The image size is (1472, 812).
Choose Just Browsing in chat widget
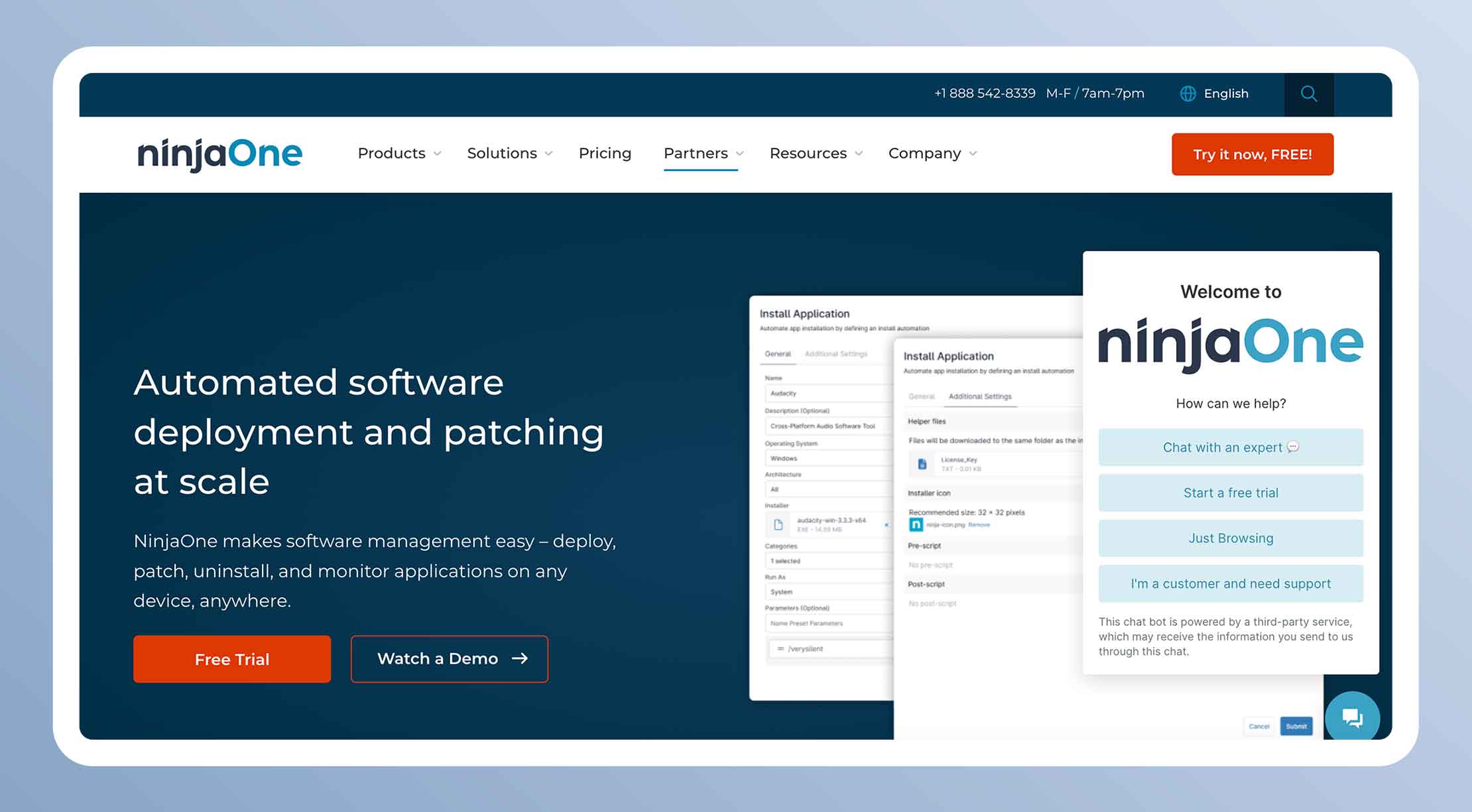pyautogui.click(x=1231, y=538)
